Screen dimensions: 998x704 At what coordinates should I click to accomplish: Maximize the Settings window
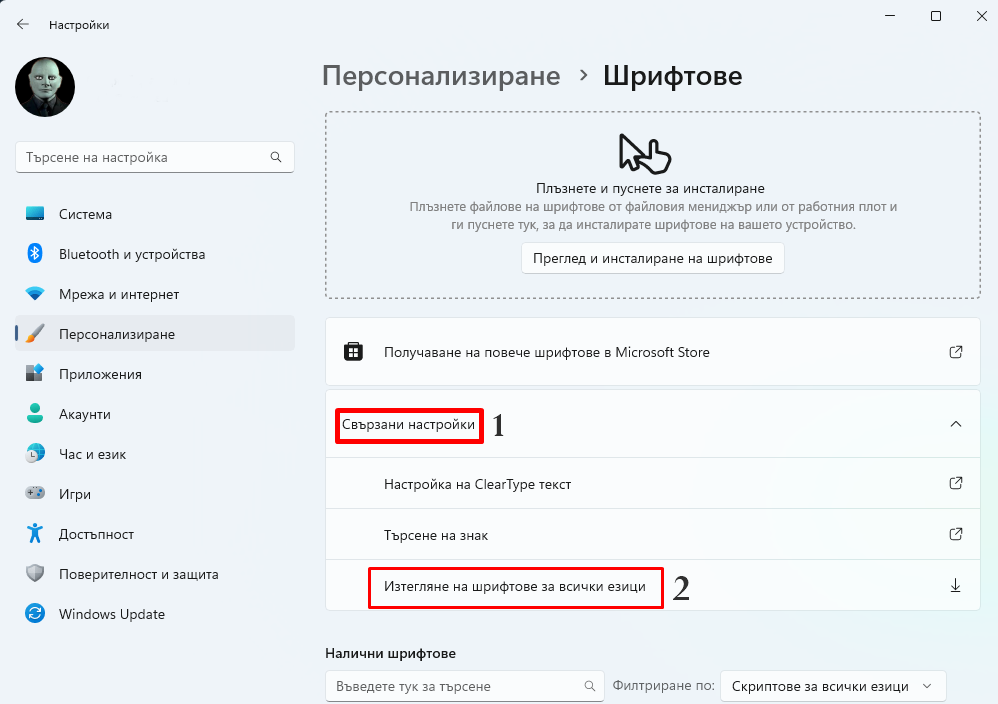point(936,16)
